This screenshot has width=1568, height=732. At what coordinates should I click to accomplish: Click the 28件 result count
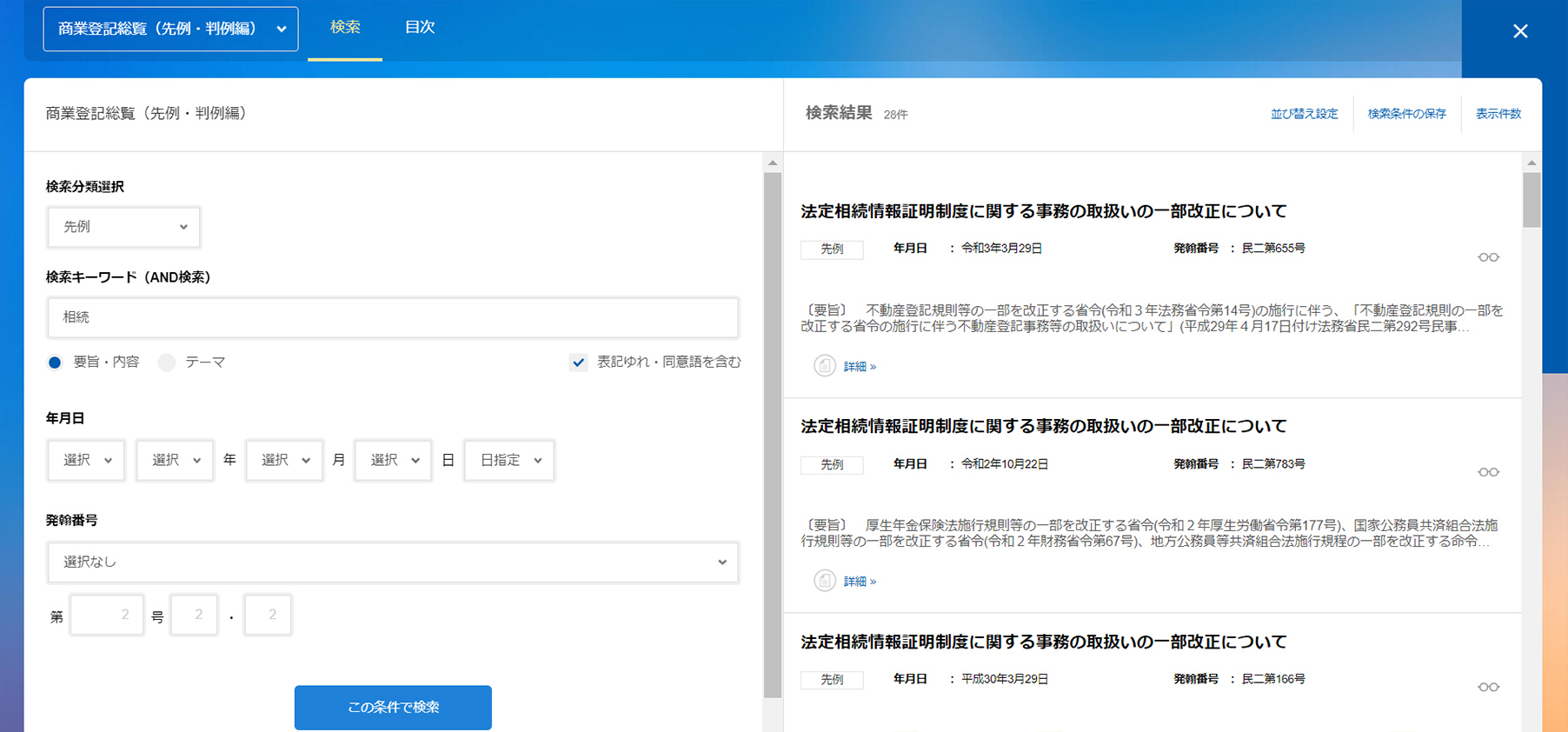tap(895, 115)
